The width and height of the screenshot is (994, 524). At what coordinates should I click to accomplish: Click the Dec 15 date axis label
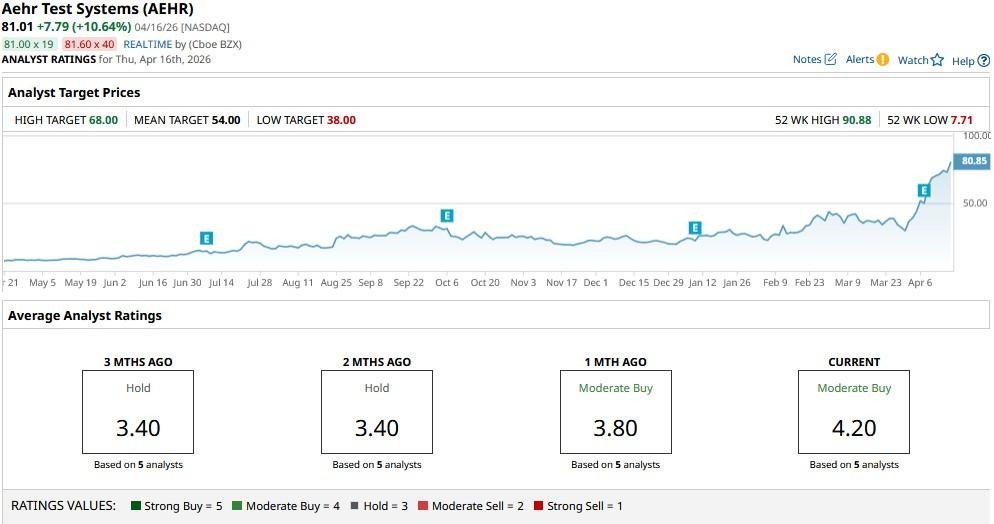634,283
